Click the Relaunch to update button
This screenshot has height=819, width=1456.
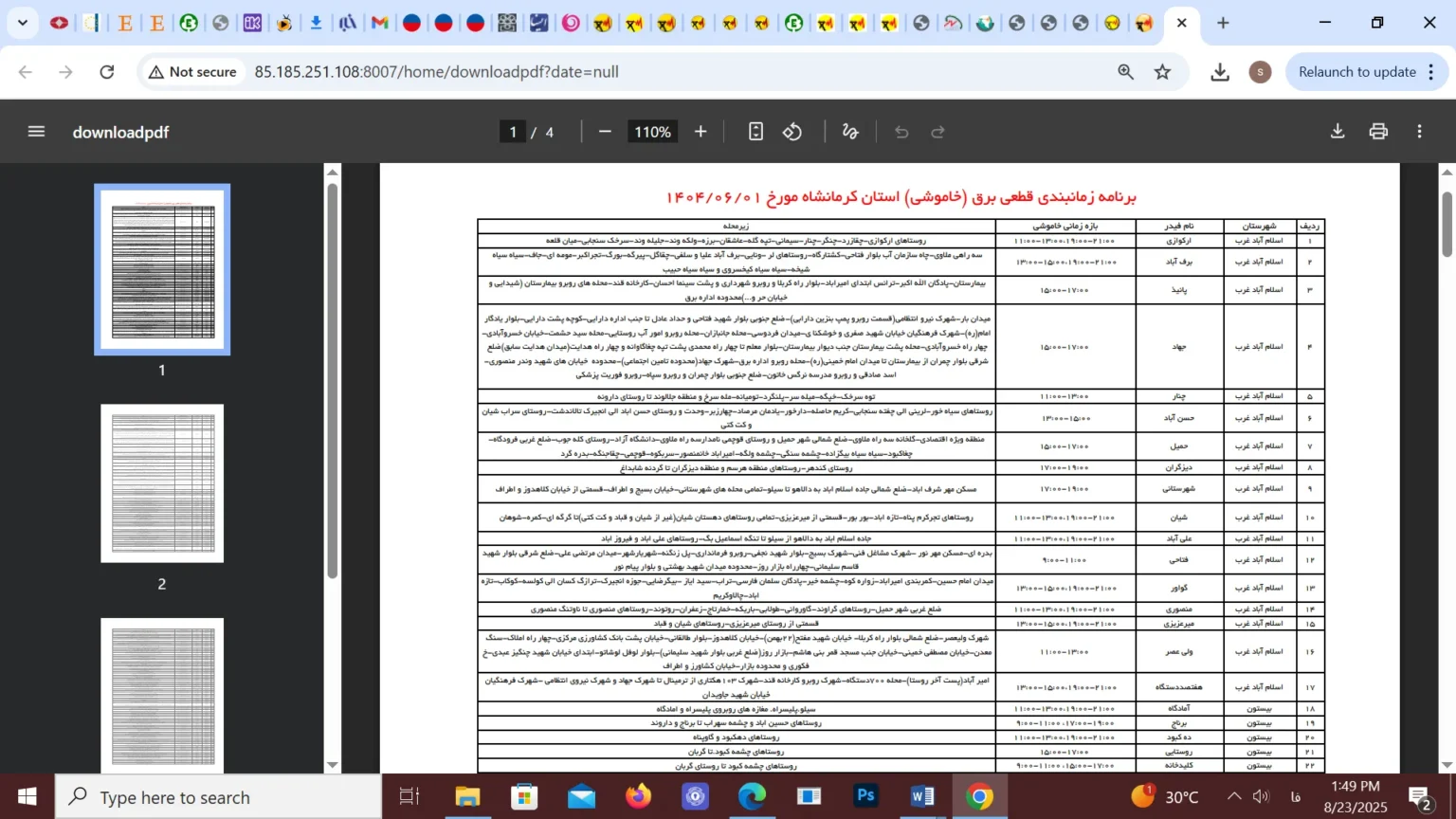tap(1356, 72)
